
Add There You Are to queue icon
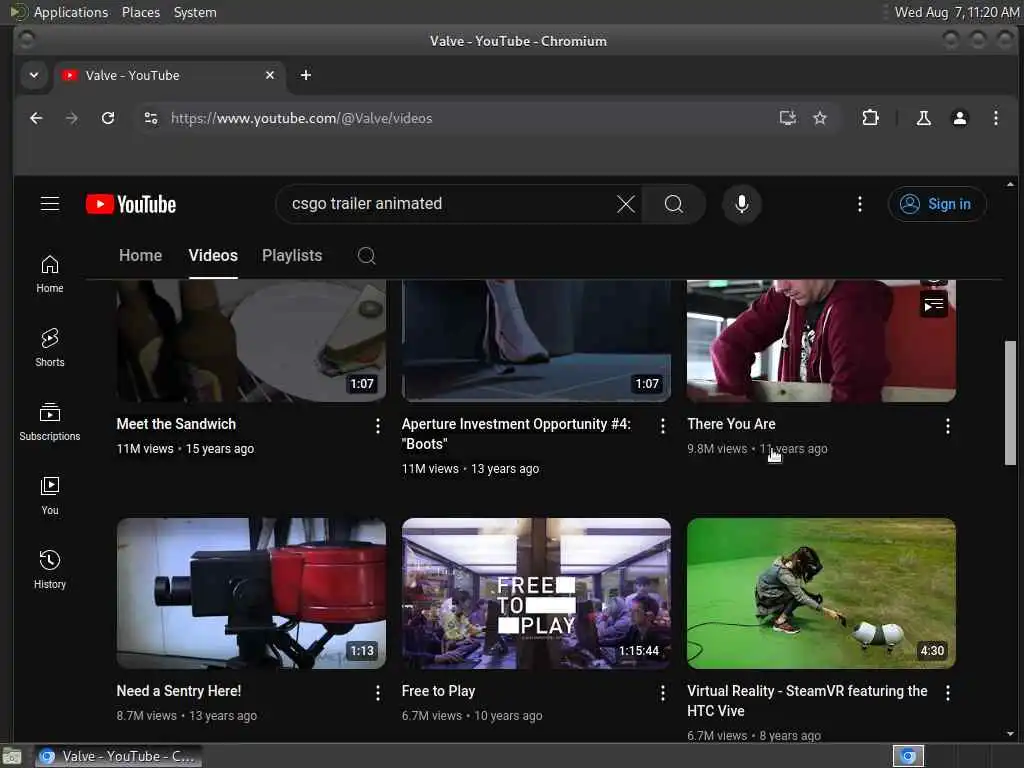pos(934,305)
